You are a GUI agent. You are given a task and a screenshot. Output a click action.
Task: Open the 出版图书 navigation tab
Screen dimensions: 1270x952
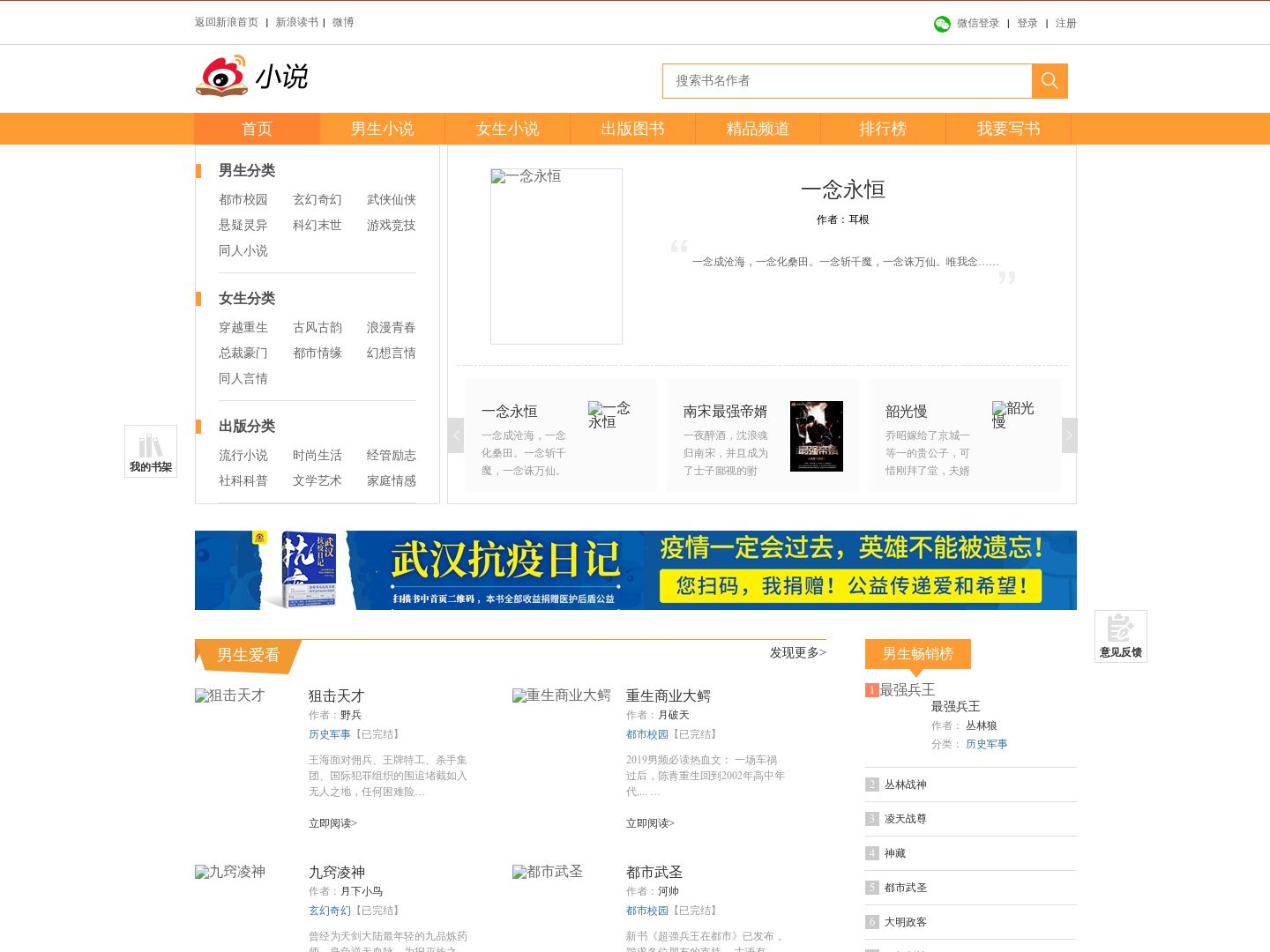tap(632, 129)
